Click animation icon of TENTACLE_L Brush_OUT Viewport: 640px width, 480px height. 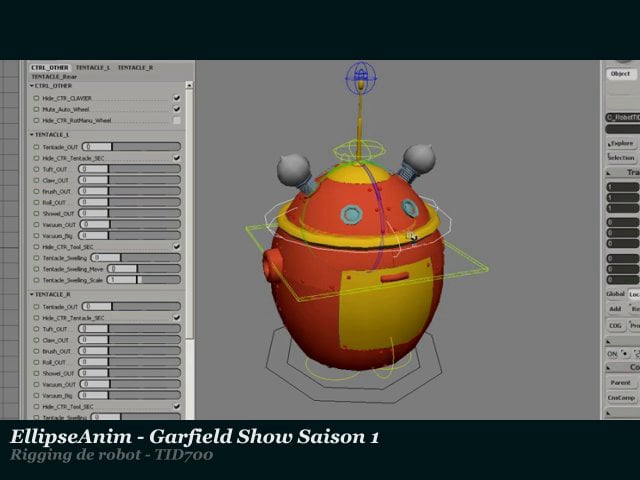click(x=36, y=191)
